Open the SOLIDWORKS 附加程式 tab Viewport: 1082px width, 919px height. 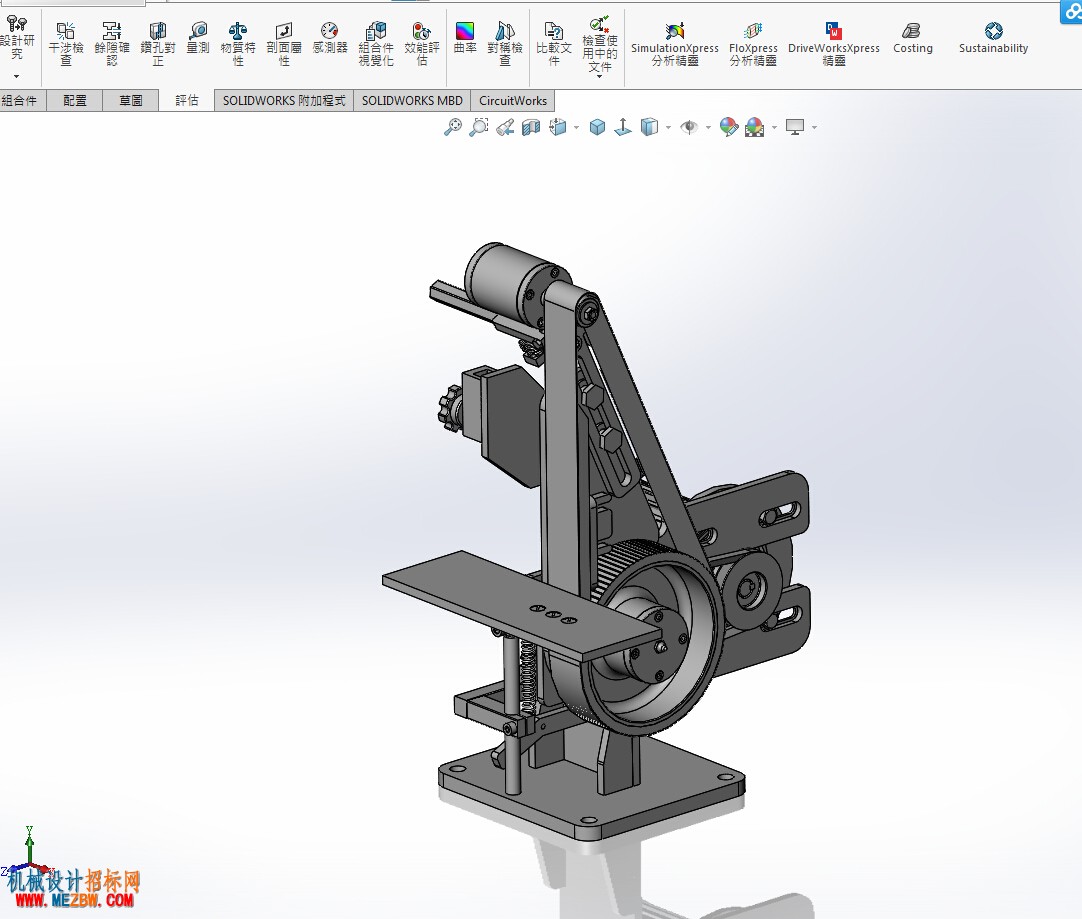coord(284,101)
